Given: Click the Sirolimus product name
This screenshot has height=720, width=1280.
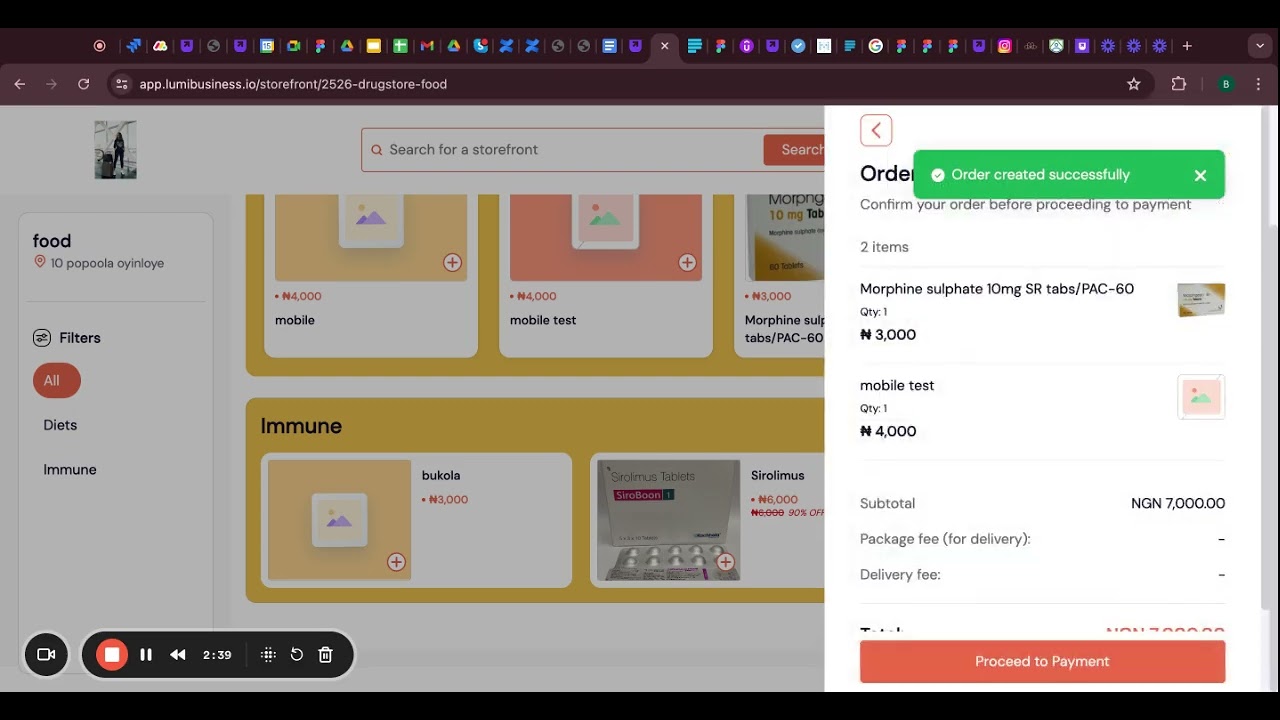Looking at the screenshot, I should [x=778, y=475].
